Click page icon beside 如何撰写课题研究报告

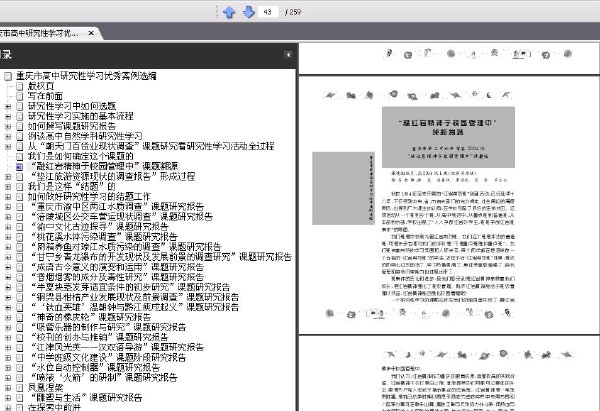[20, 126]
